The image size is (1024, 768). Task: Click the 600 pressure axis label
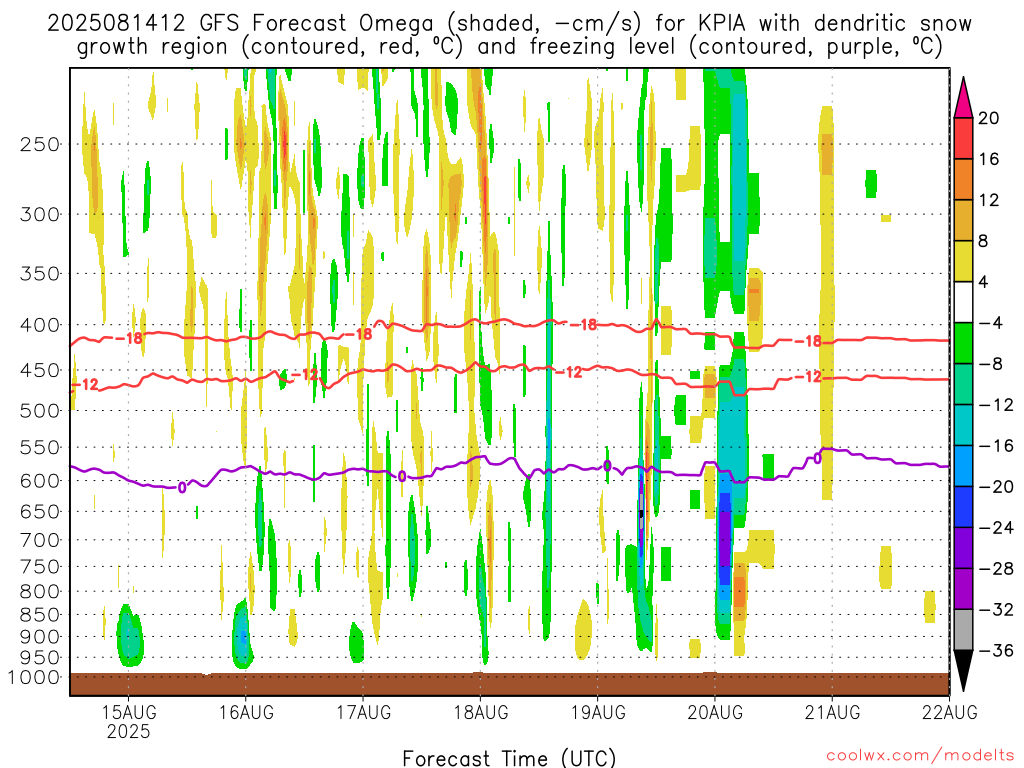[x=40, y=481]
